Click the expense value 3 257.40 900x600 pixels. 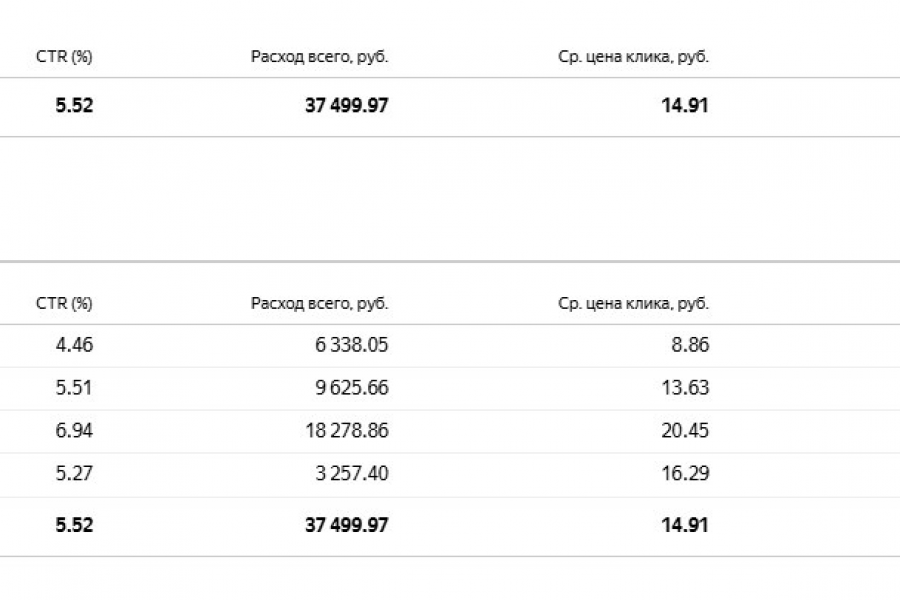pyautogui.click(x=351, y=473)
